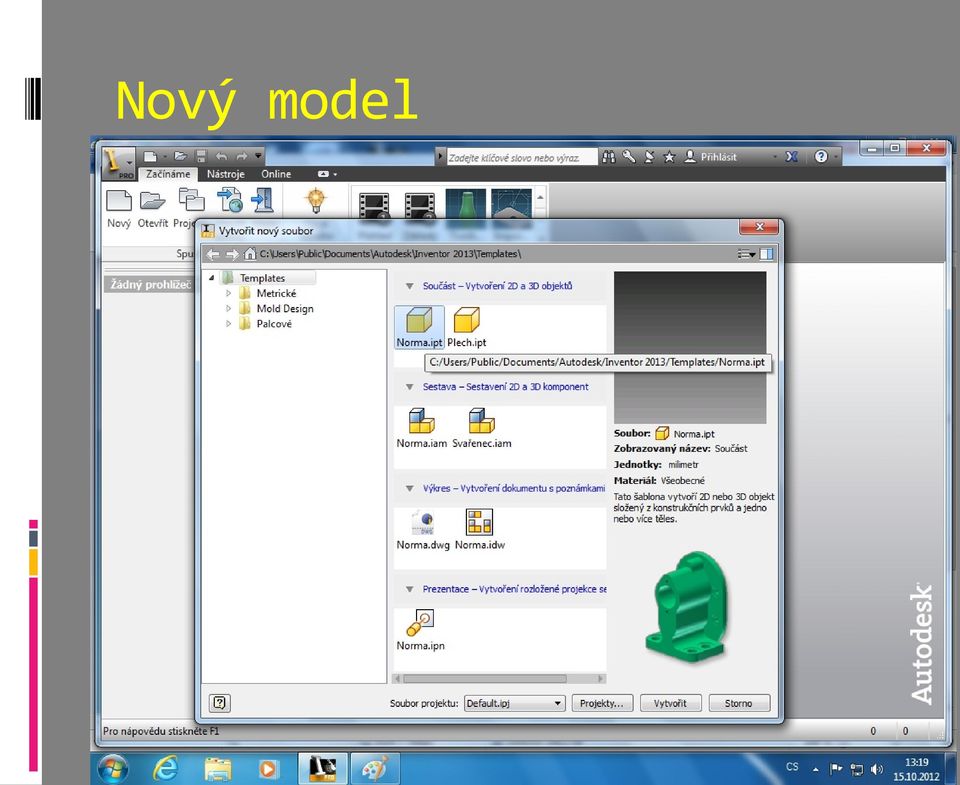Open the blueprint tutorial thumbnail in the ribbon
Viewport: 960px width, 785px height.
[511, 204]
